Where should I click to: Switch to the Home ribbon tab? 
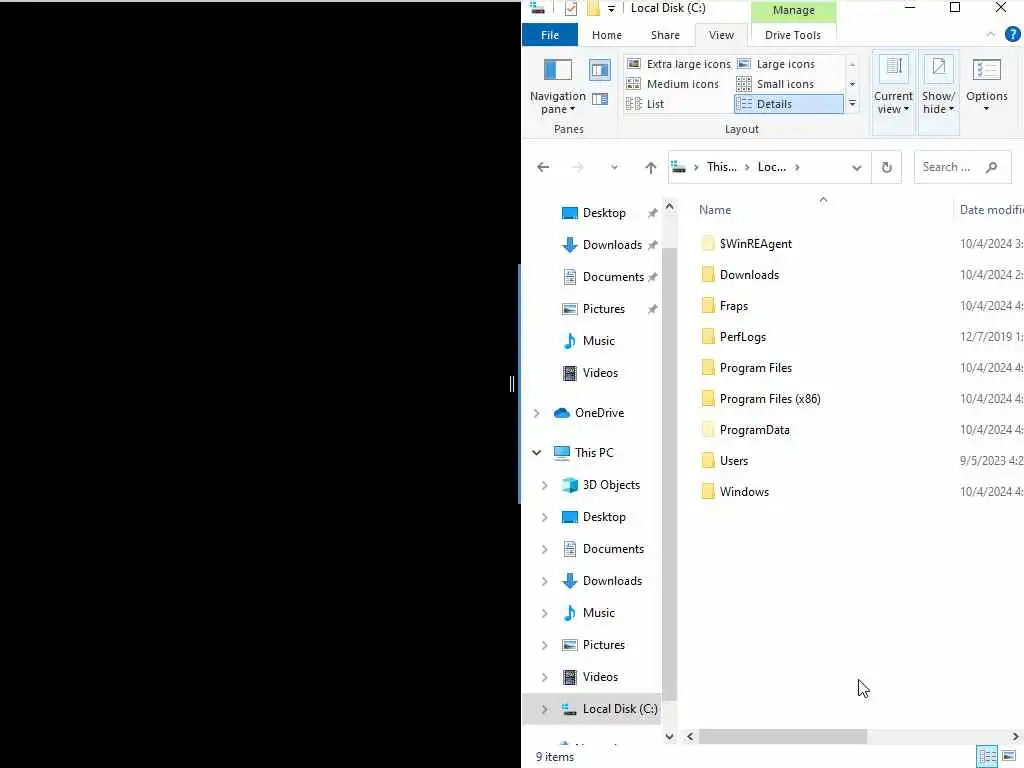(607, 35)
